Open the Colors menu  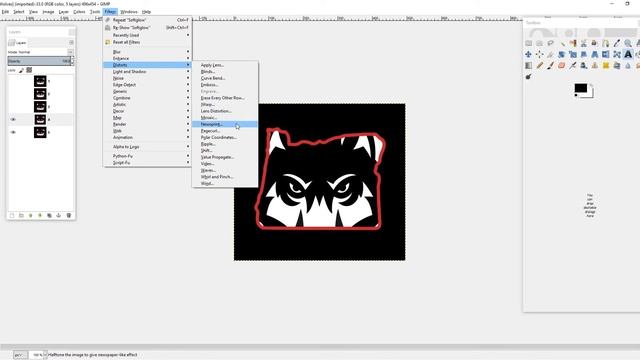(x=79, y=12)
